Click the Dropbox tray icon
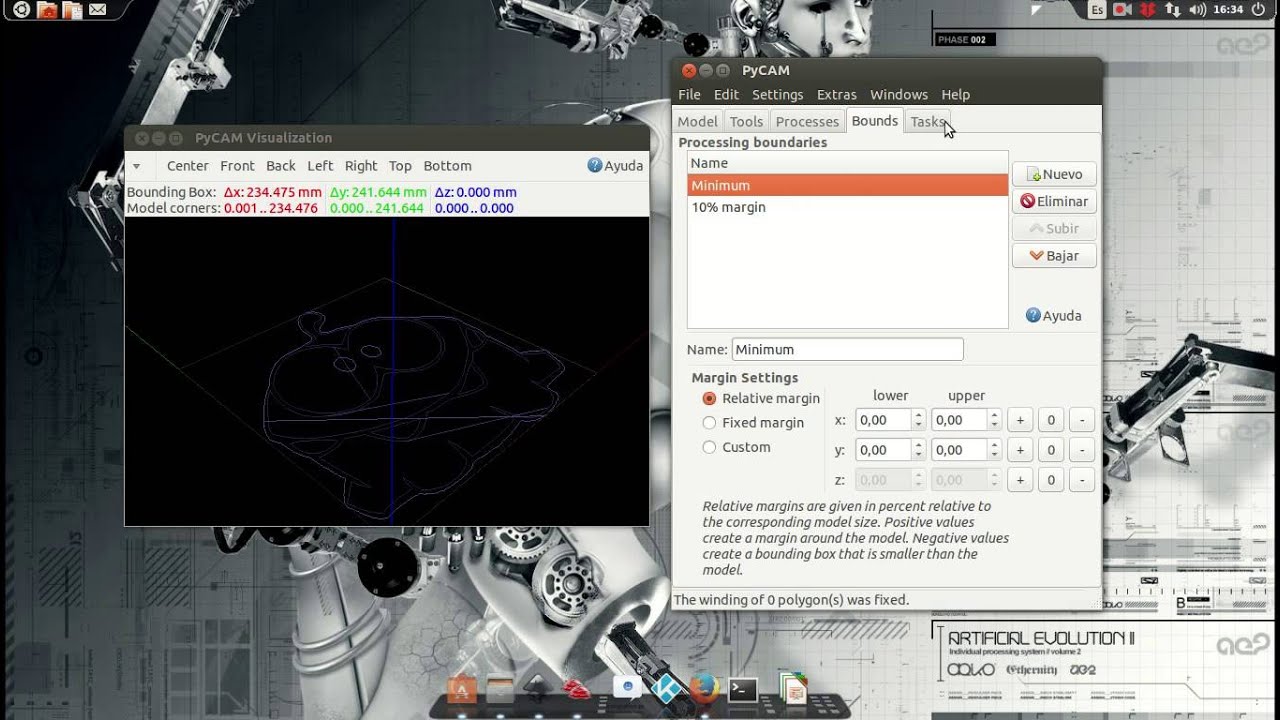 (1148, 10)
